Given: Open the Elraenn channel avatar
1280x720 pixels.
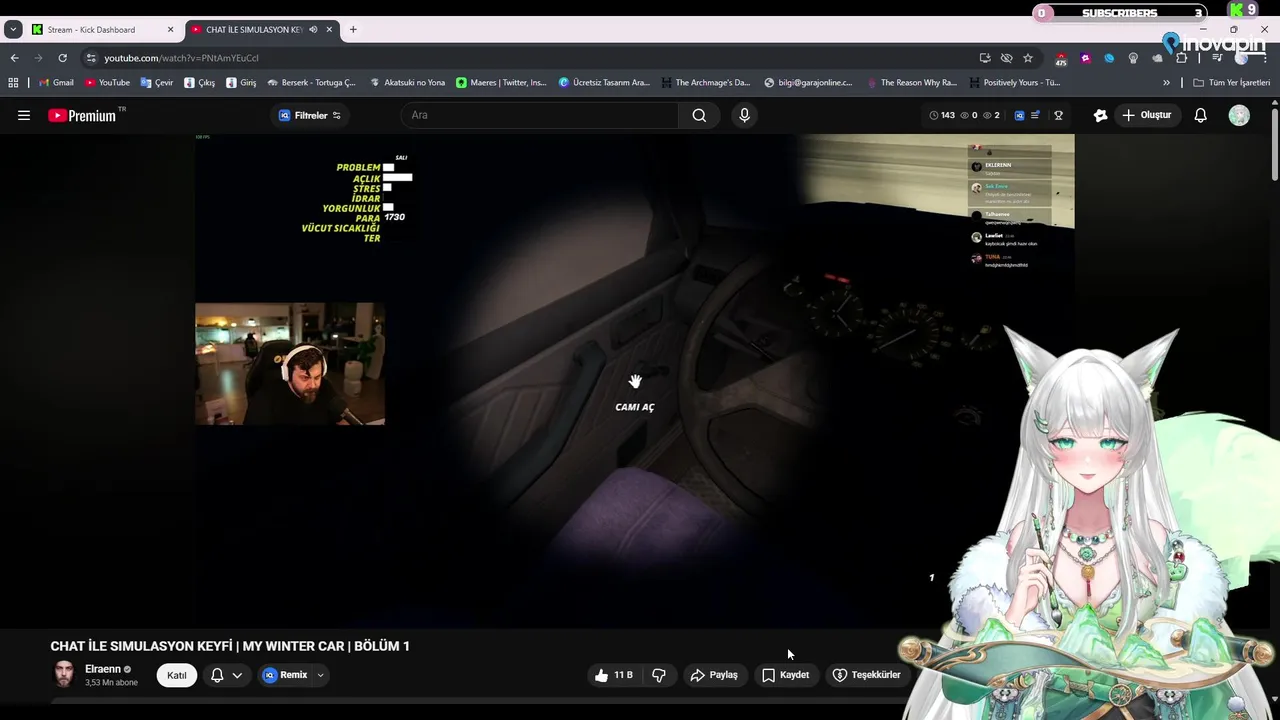Looking at the screenshot, I should [x=64, y=674].
